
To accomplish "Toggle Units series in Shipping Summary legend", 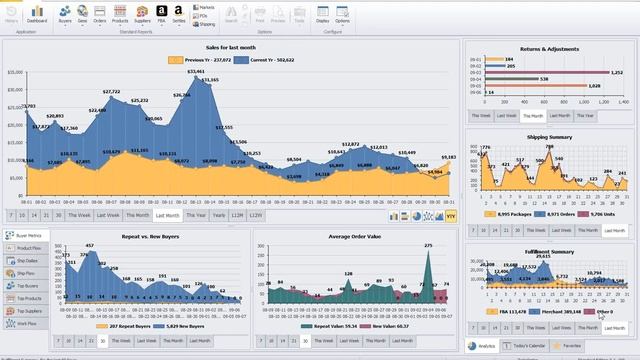I will click(x=596, y=214).
